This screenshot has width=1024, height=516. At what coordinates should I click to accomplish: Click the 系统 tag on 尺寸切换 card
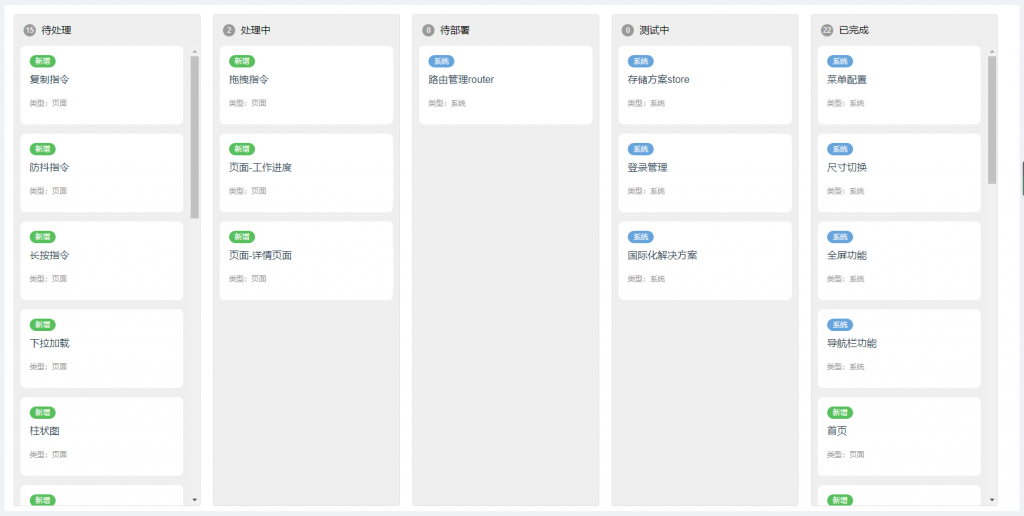click(840, 149)
